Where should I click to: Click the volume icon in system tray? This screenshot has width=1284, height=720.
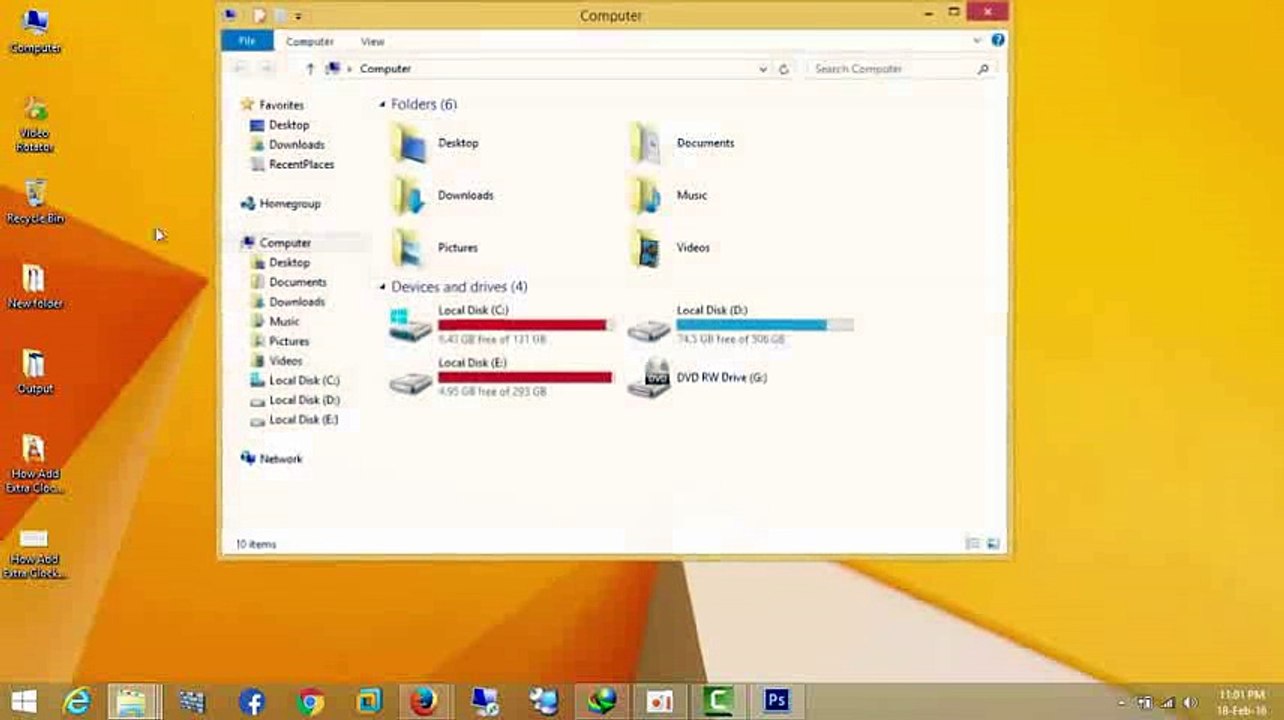pos(1190,702)
